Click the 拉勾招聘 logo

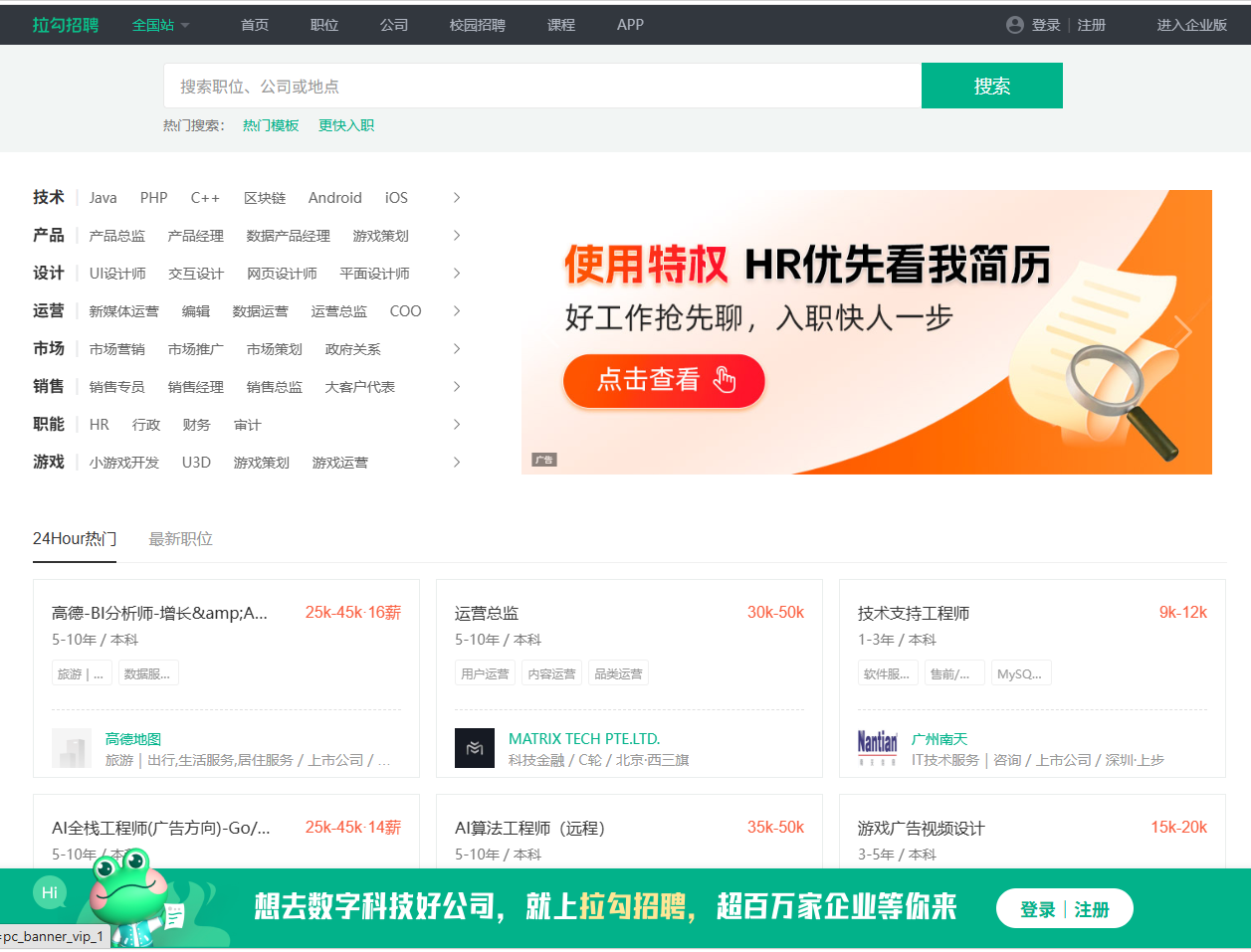point(66,25)
